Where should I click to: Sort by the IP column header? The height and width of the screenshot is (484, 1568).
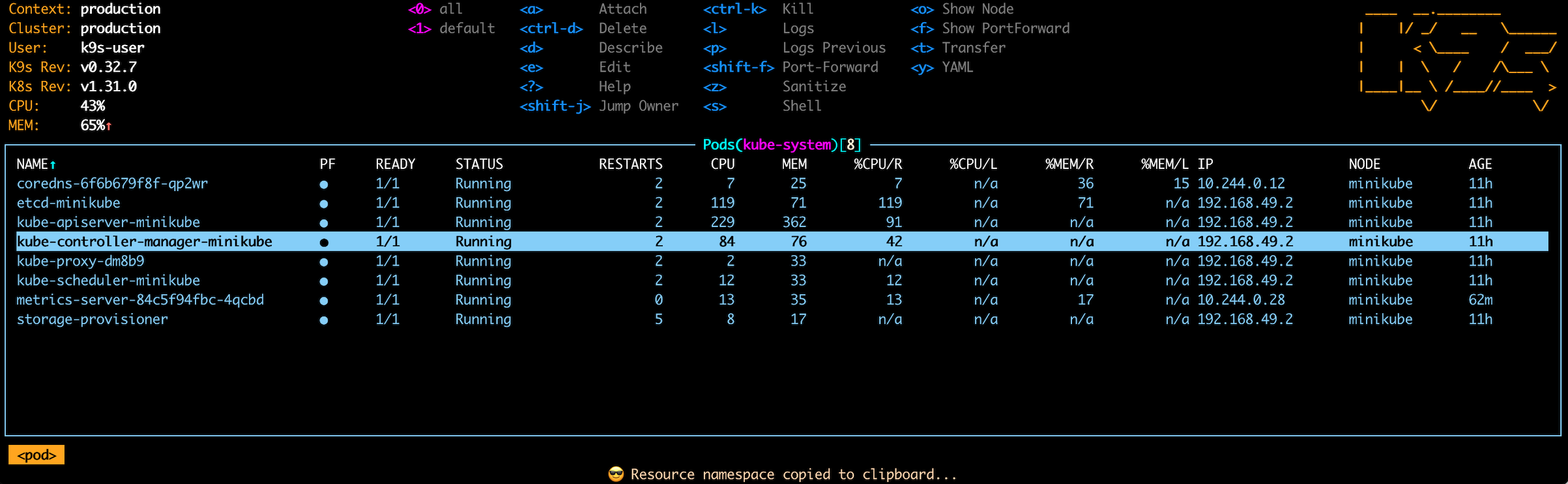(1205, 164)
